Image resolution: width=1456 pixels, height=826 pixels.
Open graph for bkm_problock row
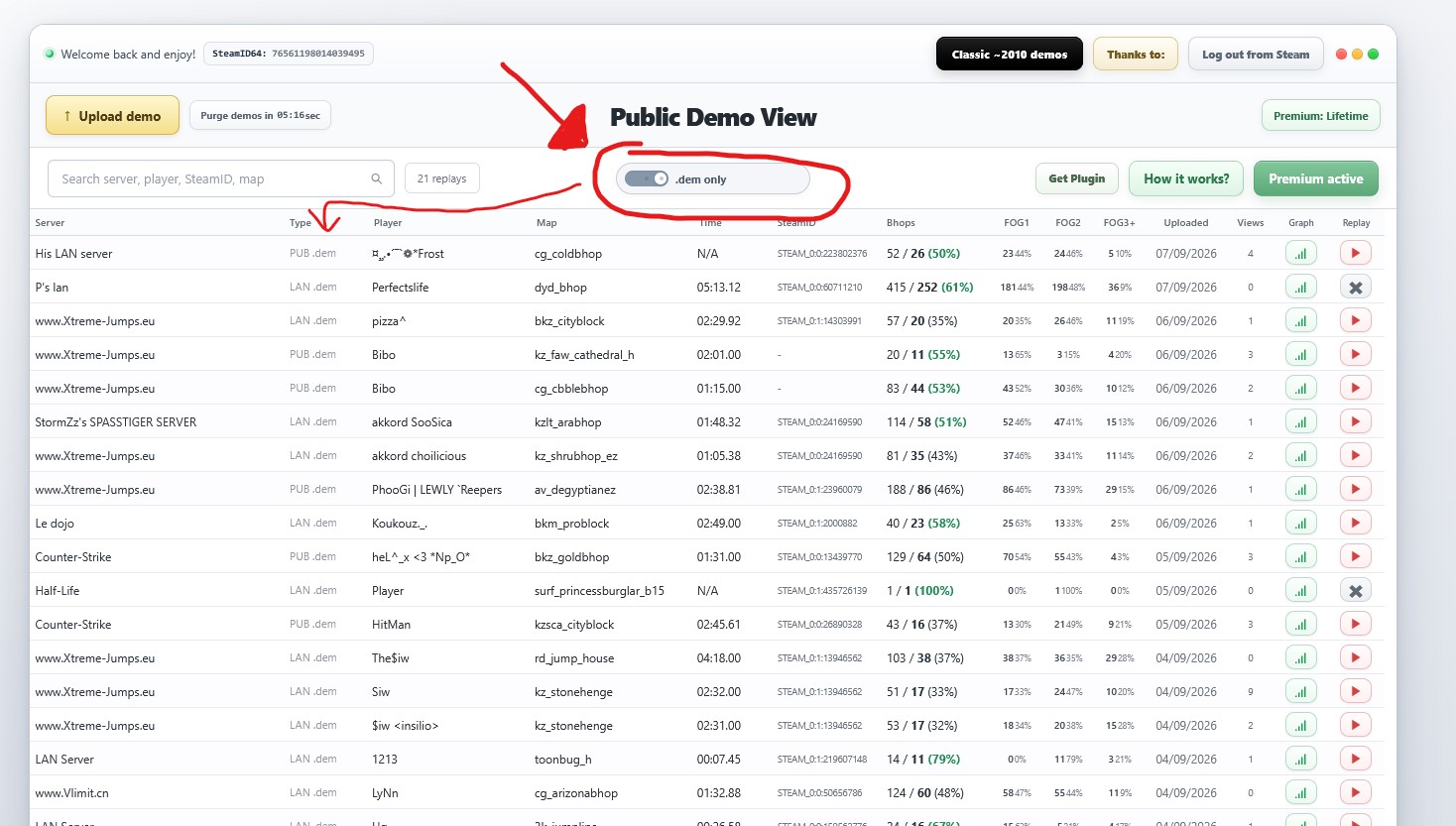point(1300,524)
